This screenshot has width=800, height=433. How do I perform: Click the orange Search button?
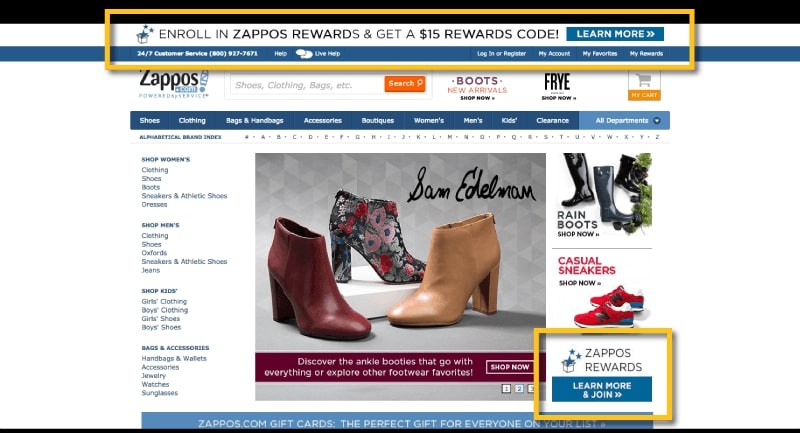pos(405,84)
